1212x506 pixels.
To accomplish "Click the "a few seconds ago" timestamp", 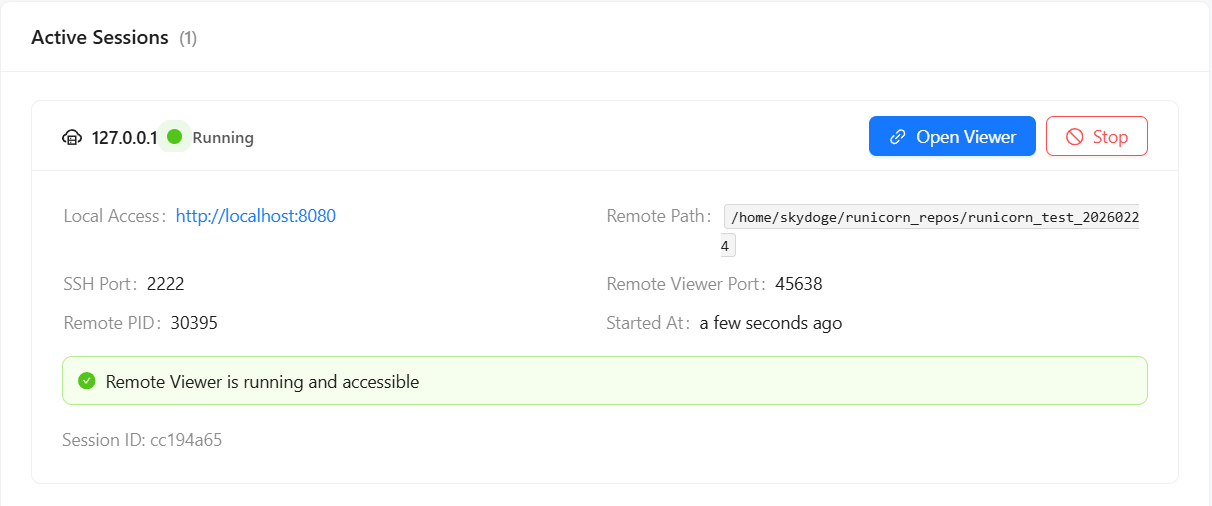I will [770, 323].
